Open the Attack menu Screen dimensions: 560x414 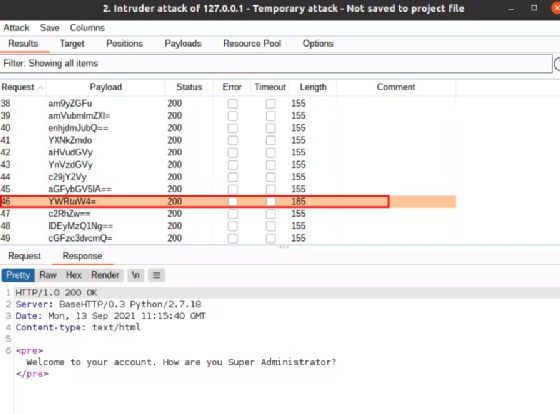point(16,28)
